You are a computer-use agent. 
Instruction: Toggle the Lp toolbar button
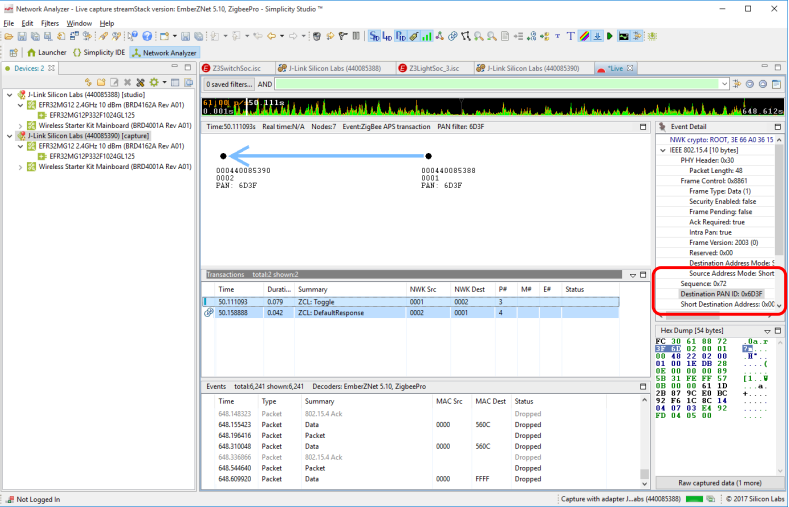(x=387, y=36)
